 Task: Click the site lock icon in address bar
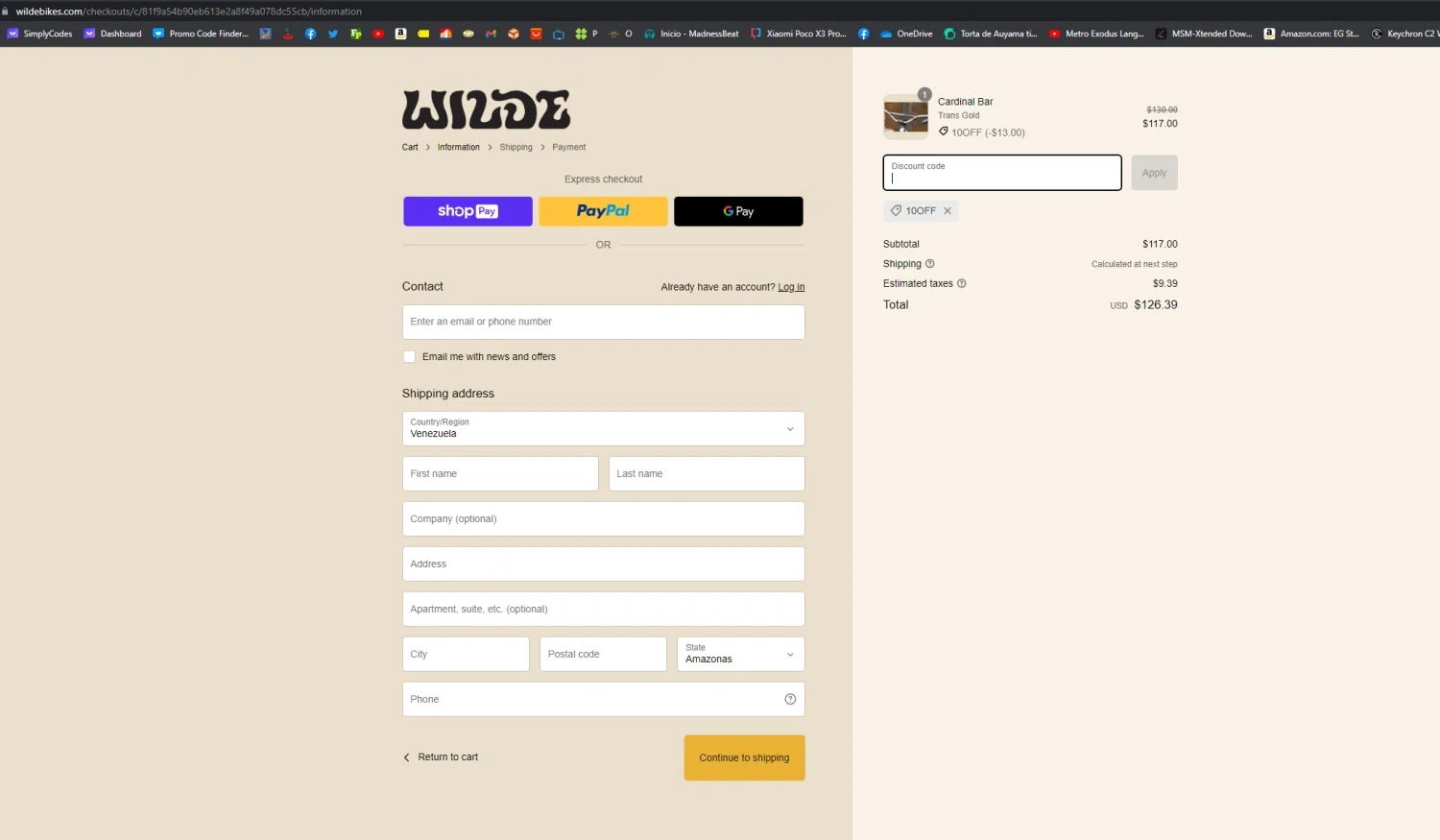(x=5, y=12)
